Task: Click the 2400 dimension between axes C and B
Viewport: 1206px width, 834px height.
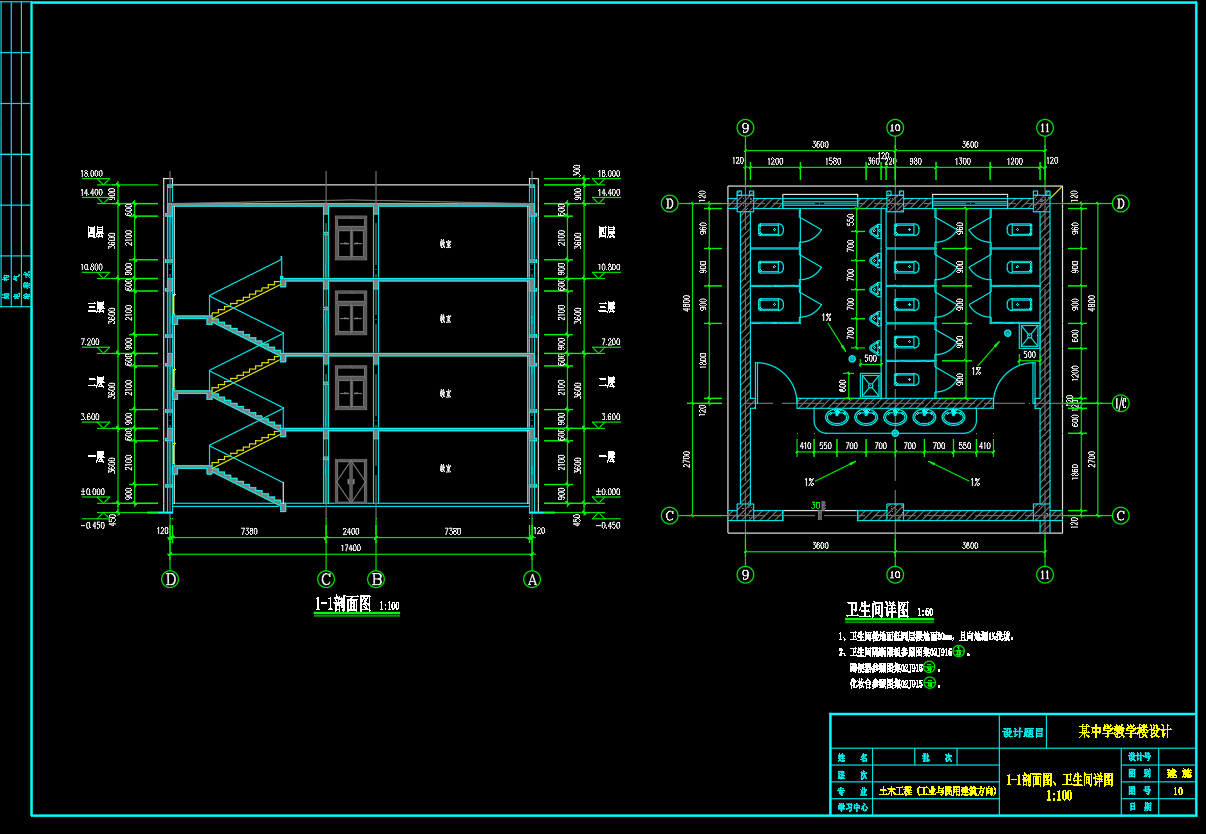Action: click(350, 532)
